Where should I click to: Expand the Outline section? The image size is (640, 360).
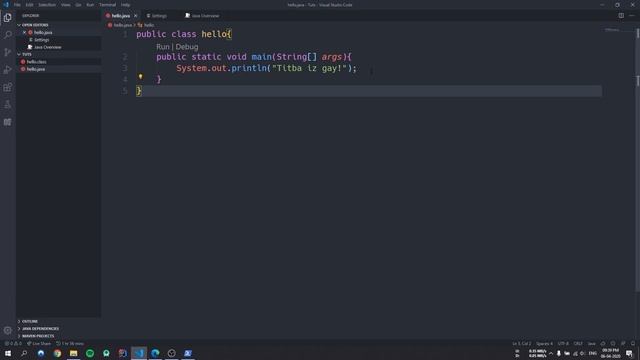point(29,322)
